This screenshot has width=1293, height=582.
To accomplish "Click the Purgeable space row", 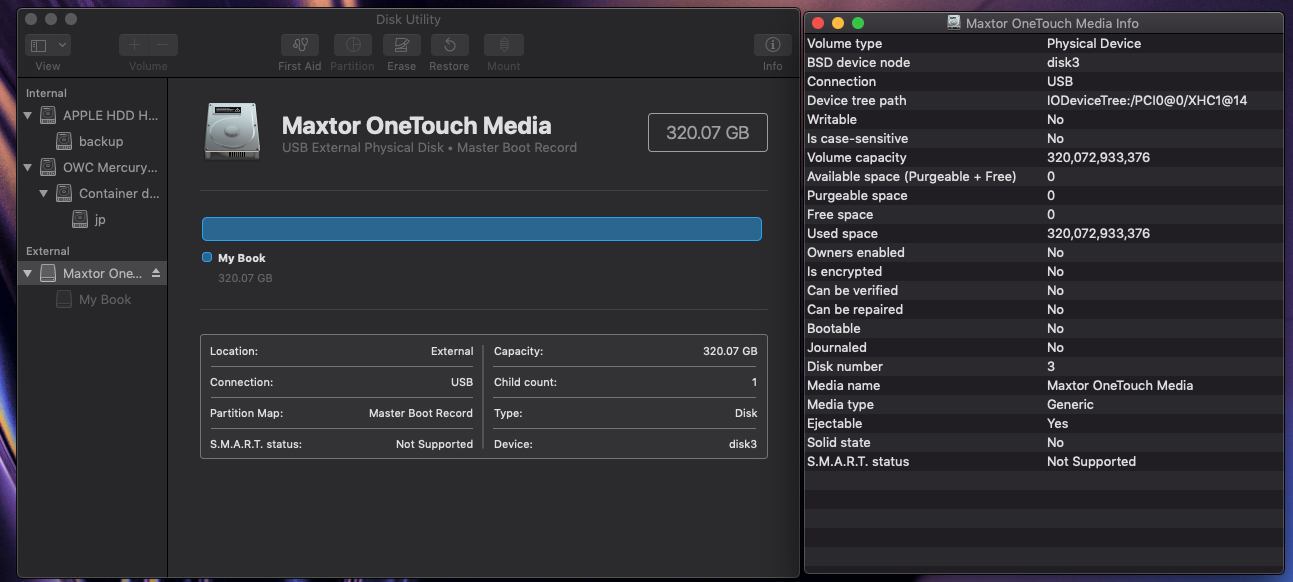I will coord(1044,195).
